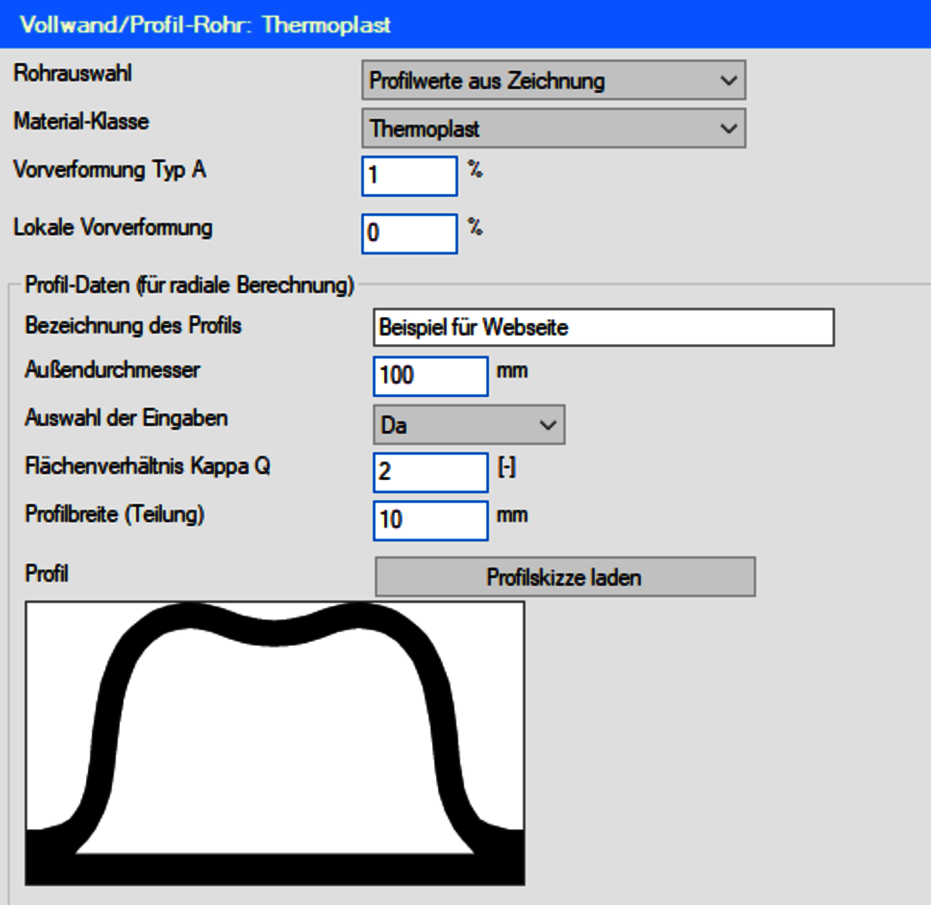Focus the Lokale Vorverformung percent field

[409, 233]
